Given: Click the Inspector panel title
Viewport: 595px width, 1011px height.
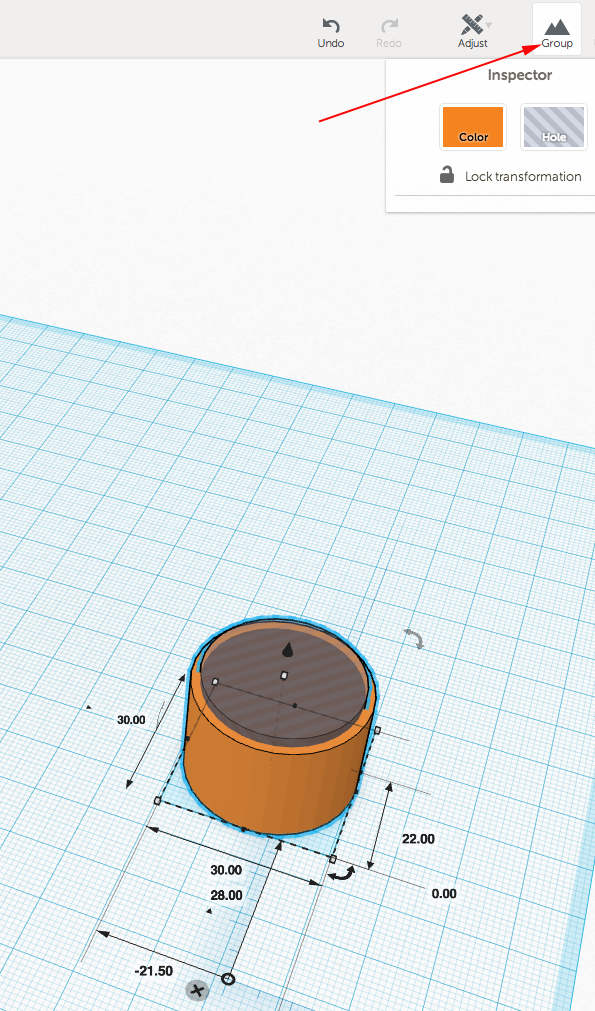Looking at the screenshot, I should click(x=520, y=75).
